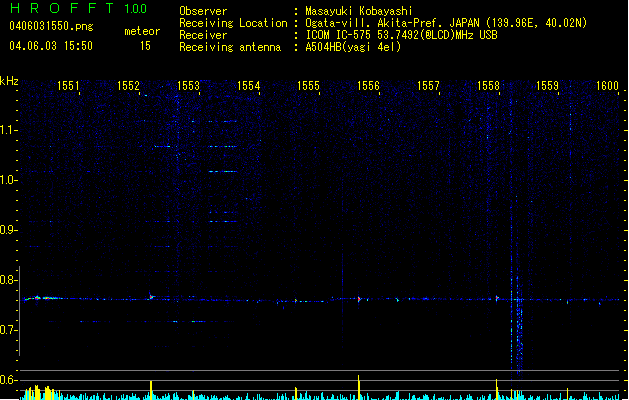Click the tallest yellow amplitude spike below 1556
Image resolution: width=629 pixels, height=400 pixels.
[x=359, y=387]
